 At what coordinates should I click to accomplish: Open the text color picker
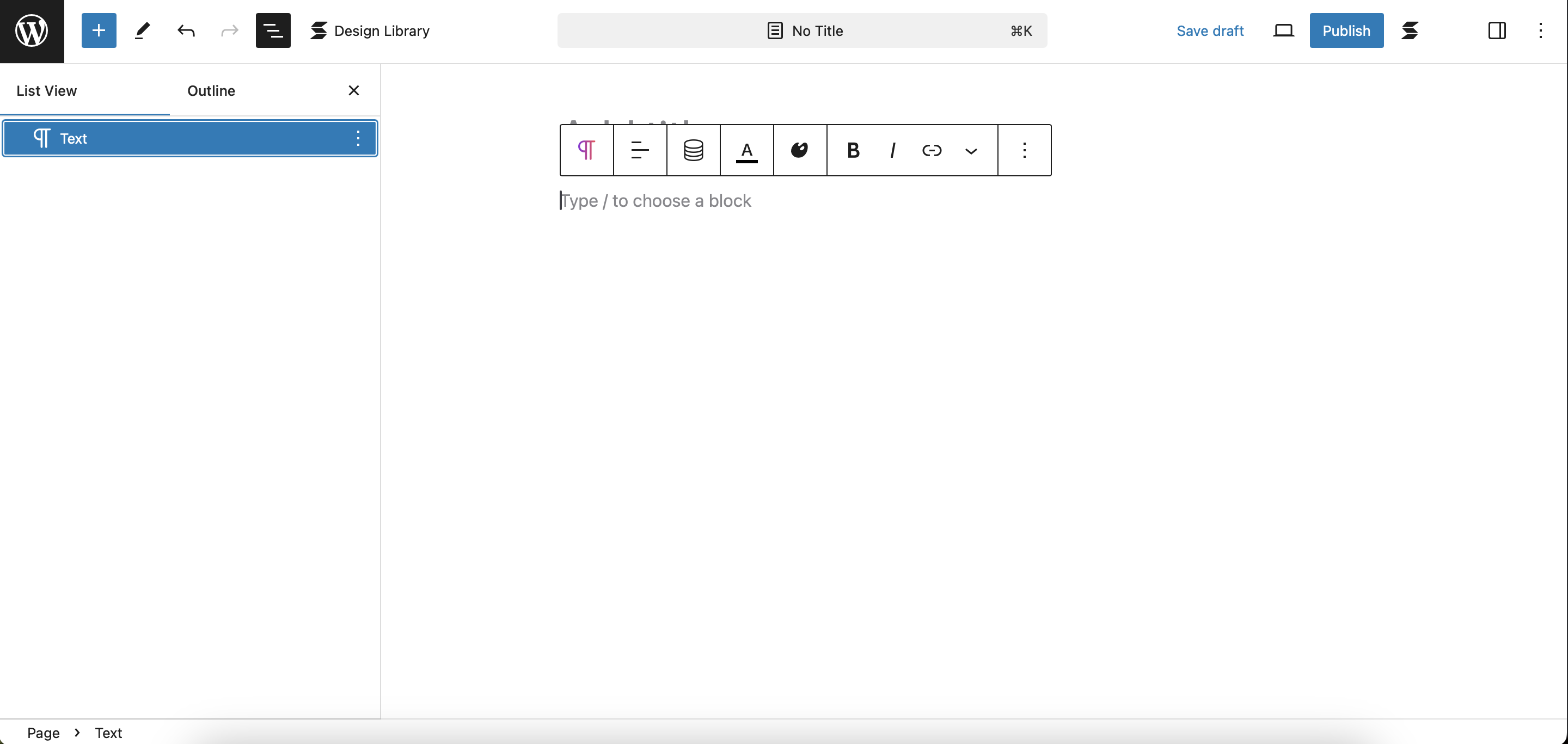click(746, 150)
